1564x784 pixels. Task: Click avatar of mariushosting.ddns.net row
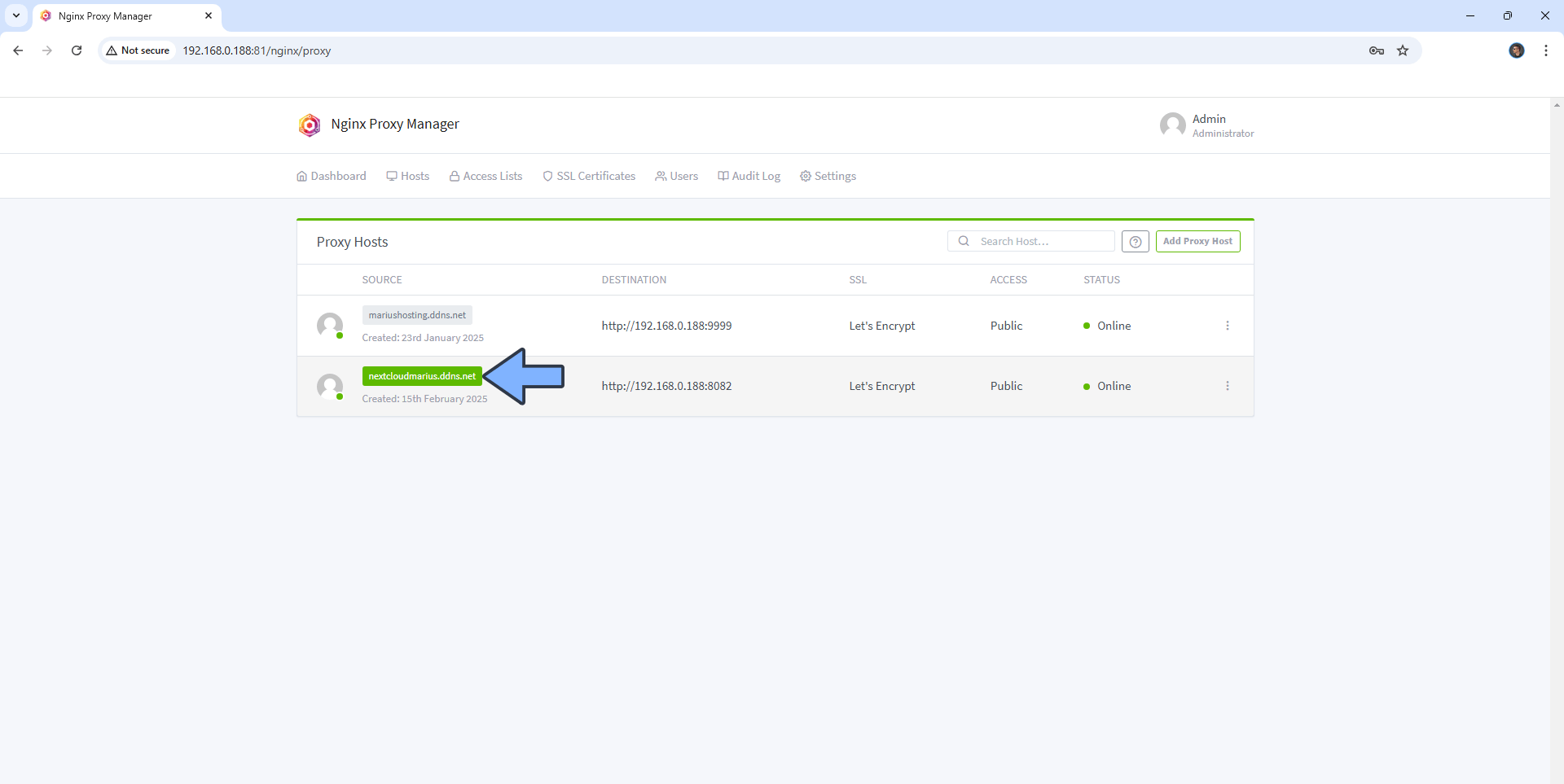pyautogui.click(x=330, y=326)
